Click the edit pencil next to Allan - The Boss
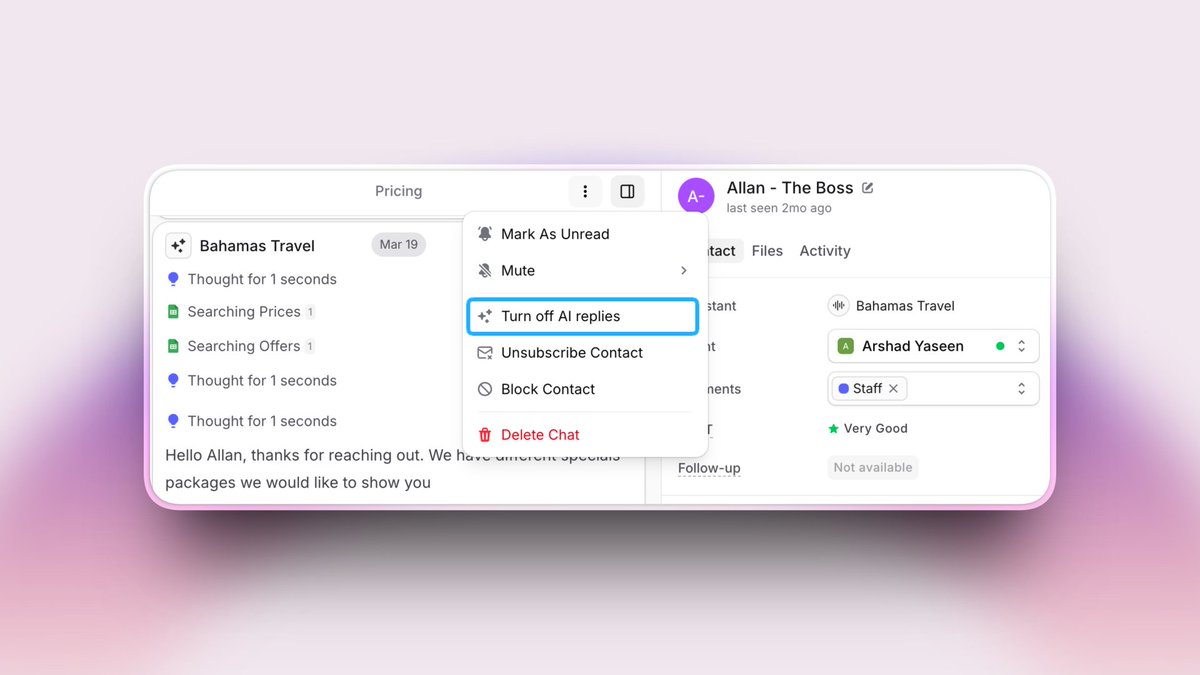This screenshot has width=1200, height=675. (x=868, y=187)
